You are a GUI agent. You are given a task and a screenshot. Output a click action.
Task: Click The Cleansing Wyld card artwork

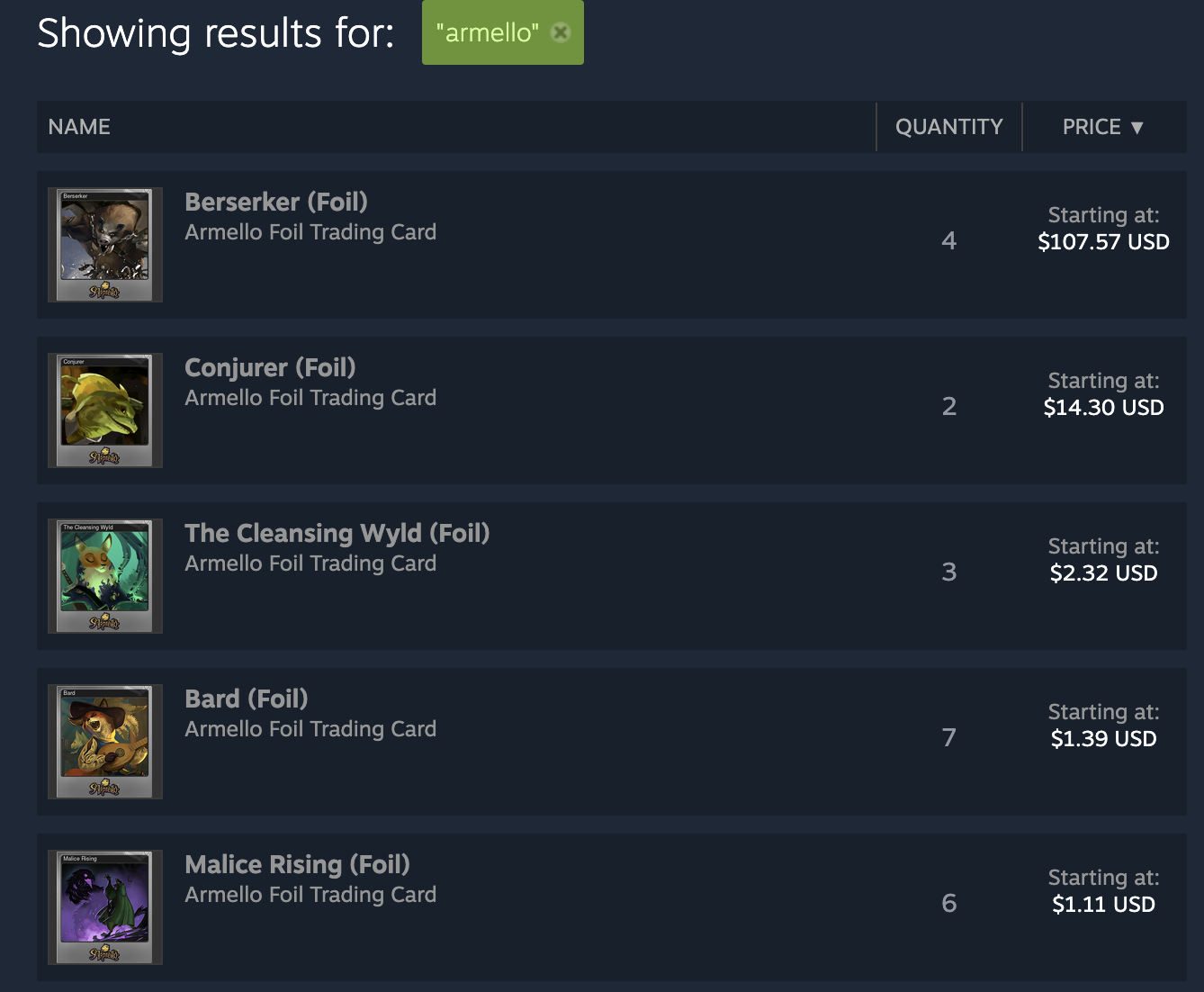coord(104,575)
